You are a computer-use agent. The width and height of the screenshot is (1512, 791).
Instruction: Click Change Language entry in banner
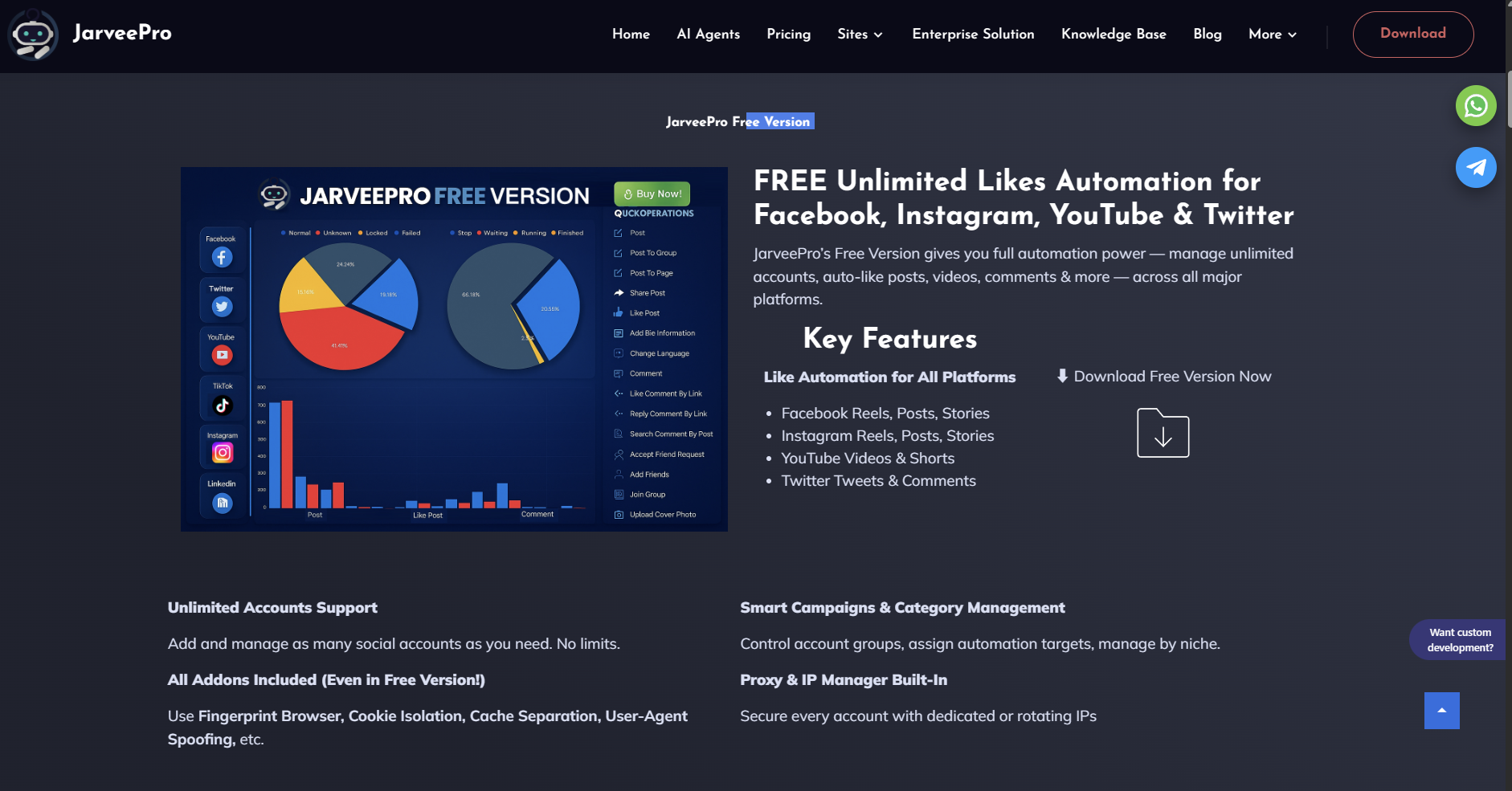[x=660, y=353]
